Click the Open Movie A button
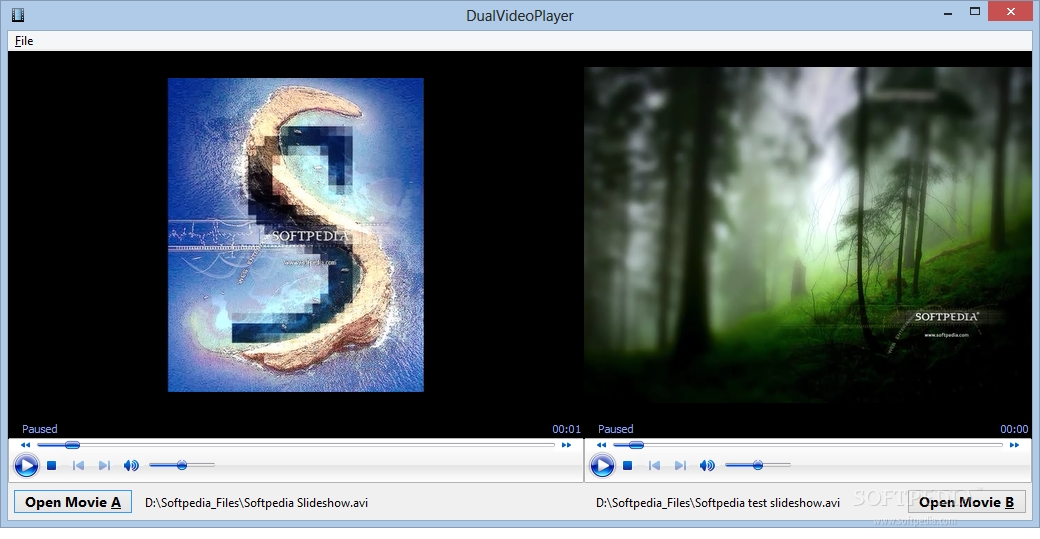1040x539 pixels. tap(73, 502)
